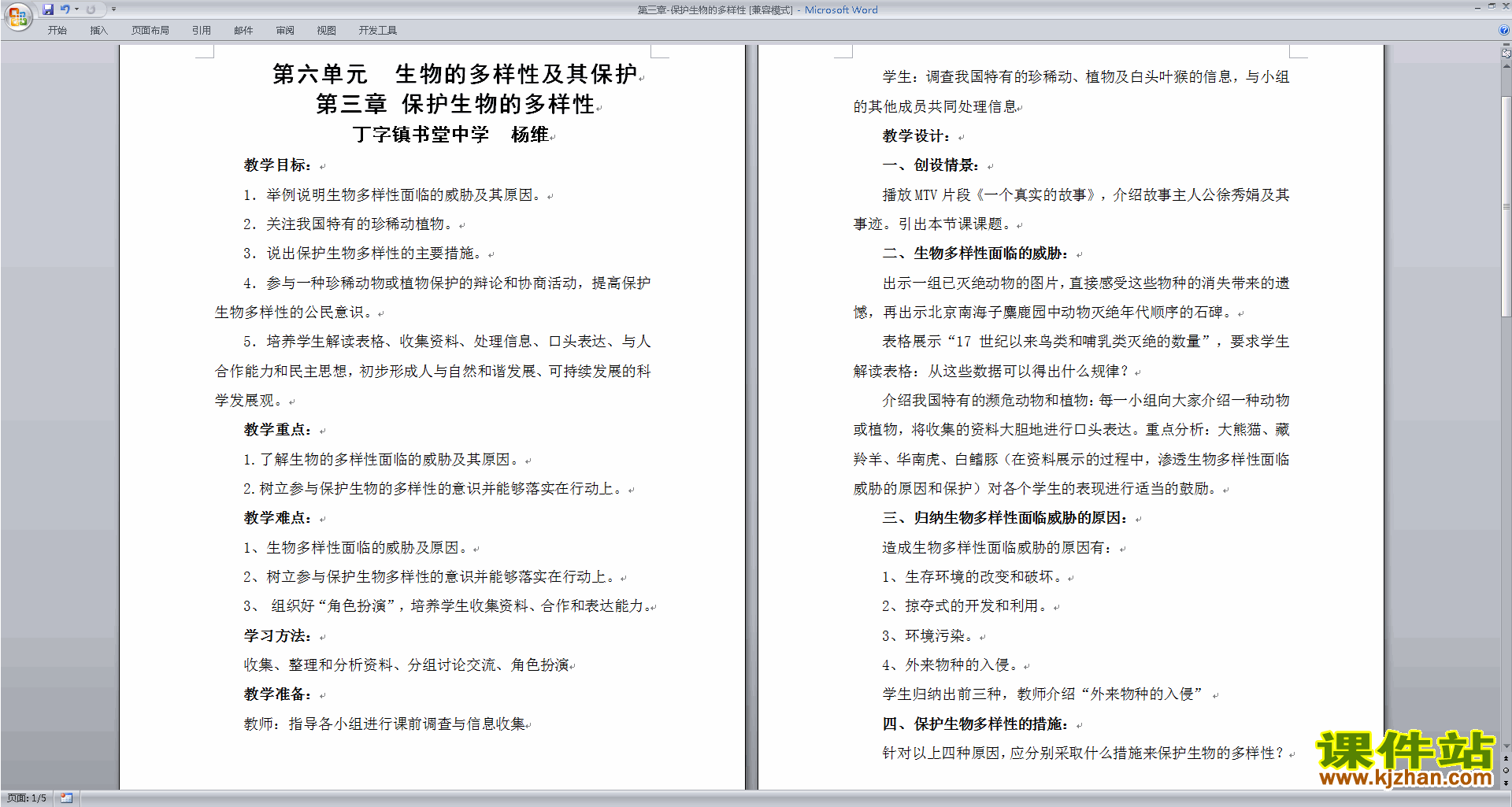Click the line 2. 关注我国特有的珍稀动植物。

pos(349,224)
